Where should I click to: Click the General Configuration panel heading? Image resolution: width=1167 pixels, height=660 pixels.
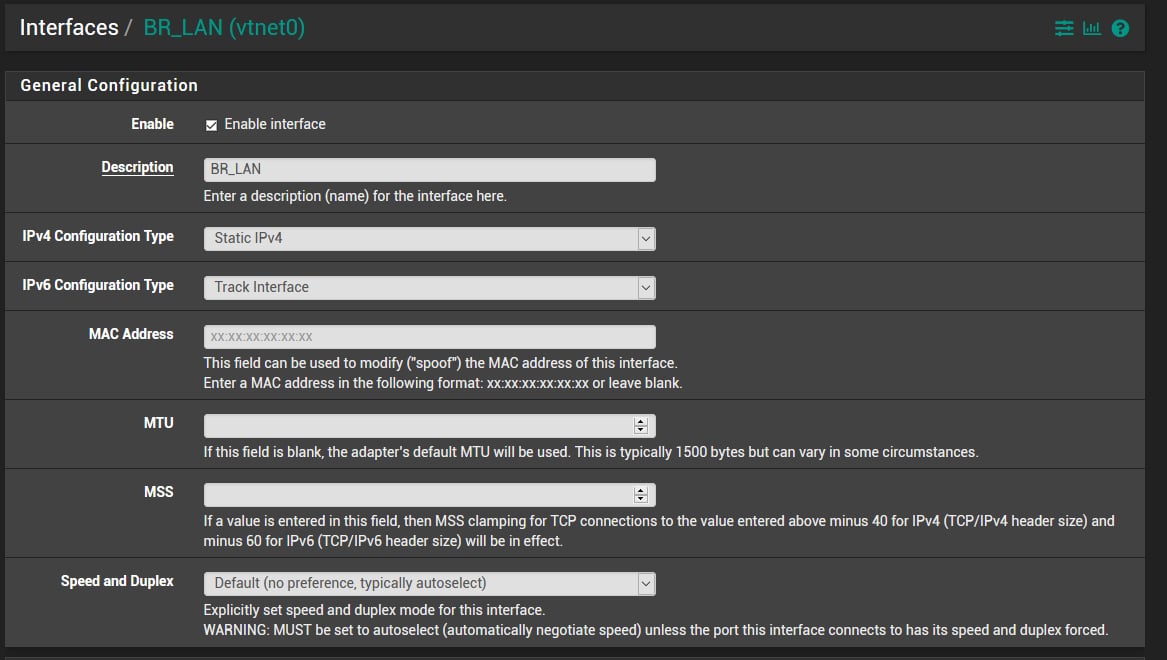pyautogui.click(x=109, y=86)
